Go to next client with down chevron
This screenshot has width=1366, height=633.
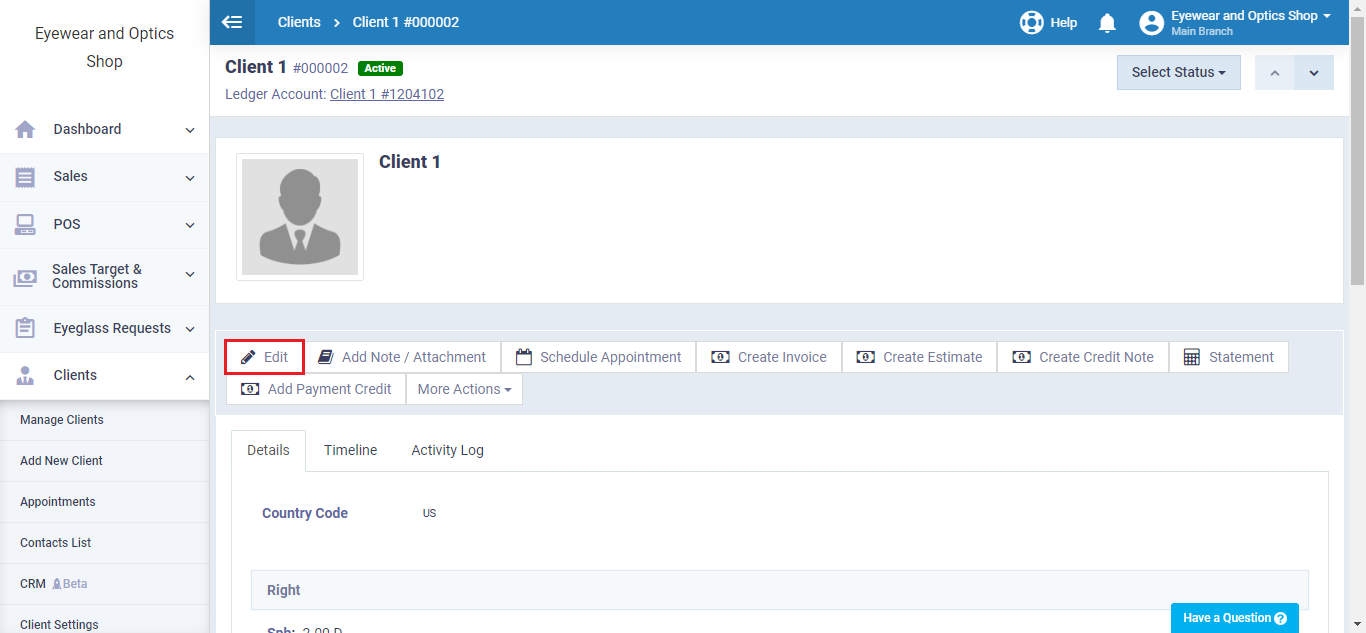coord(1314,72)
